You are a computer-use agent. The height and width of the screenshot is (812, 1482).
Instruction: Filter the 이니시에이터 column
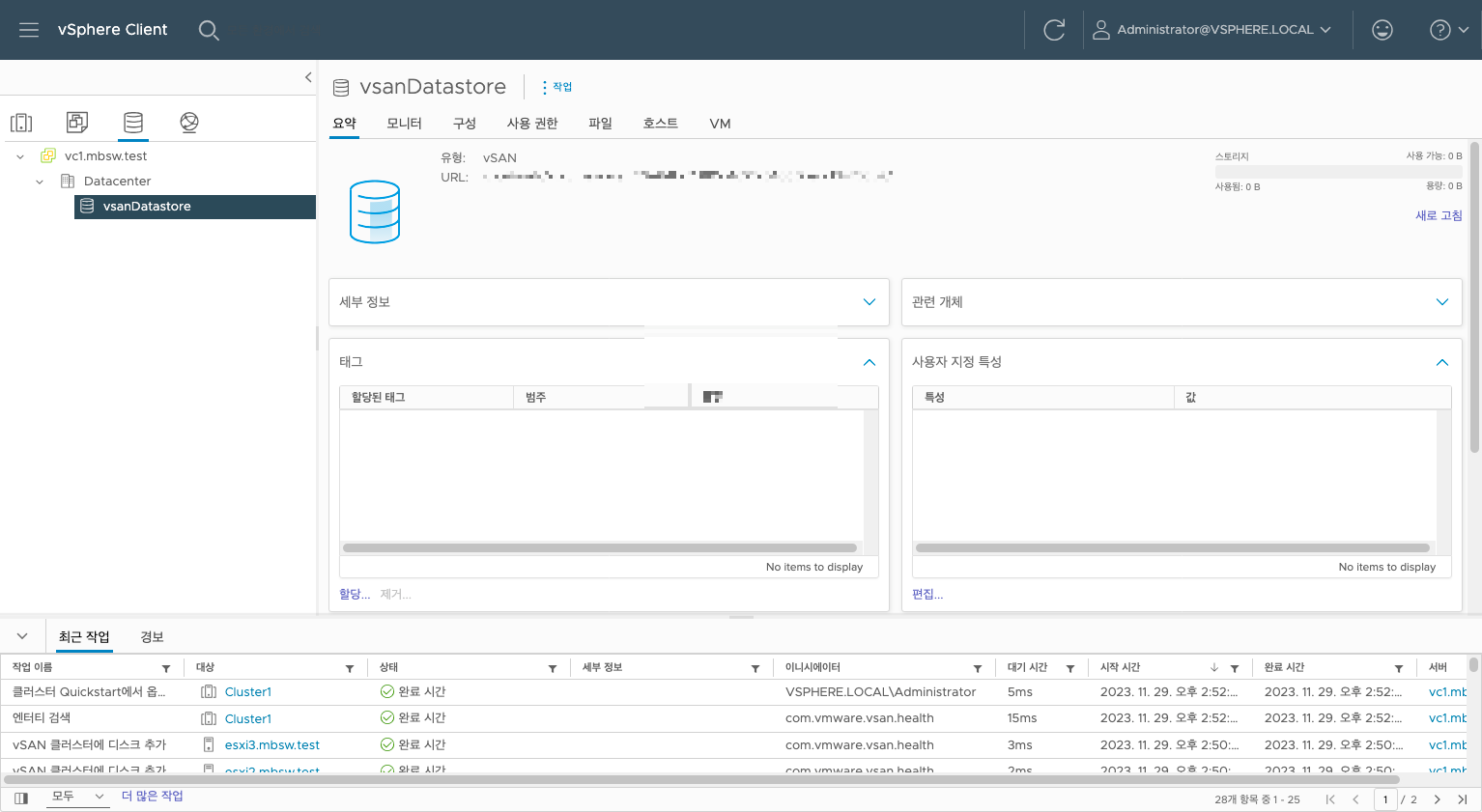tap(978, 668)
